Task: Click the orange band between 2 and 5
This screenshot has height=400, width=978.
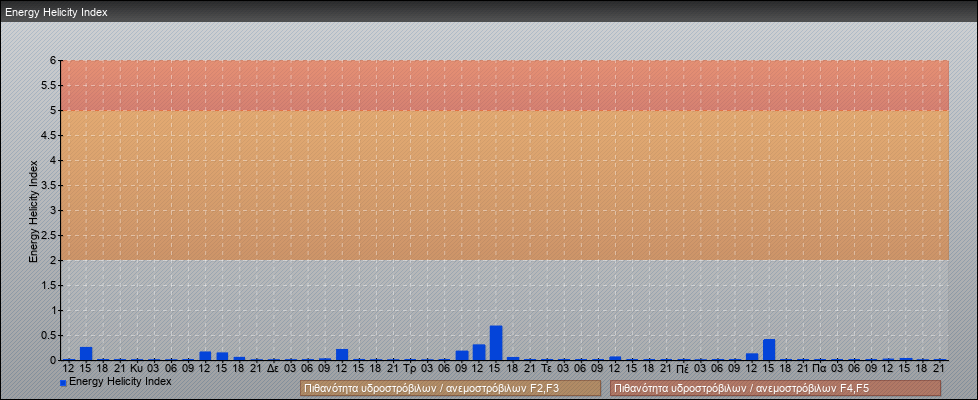Action: (x=505, y=185)
